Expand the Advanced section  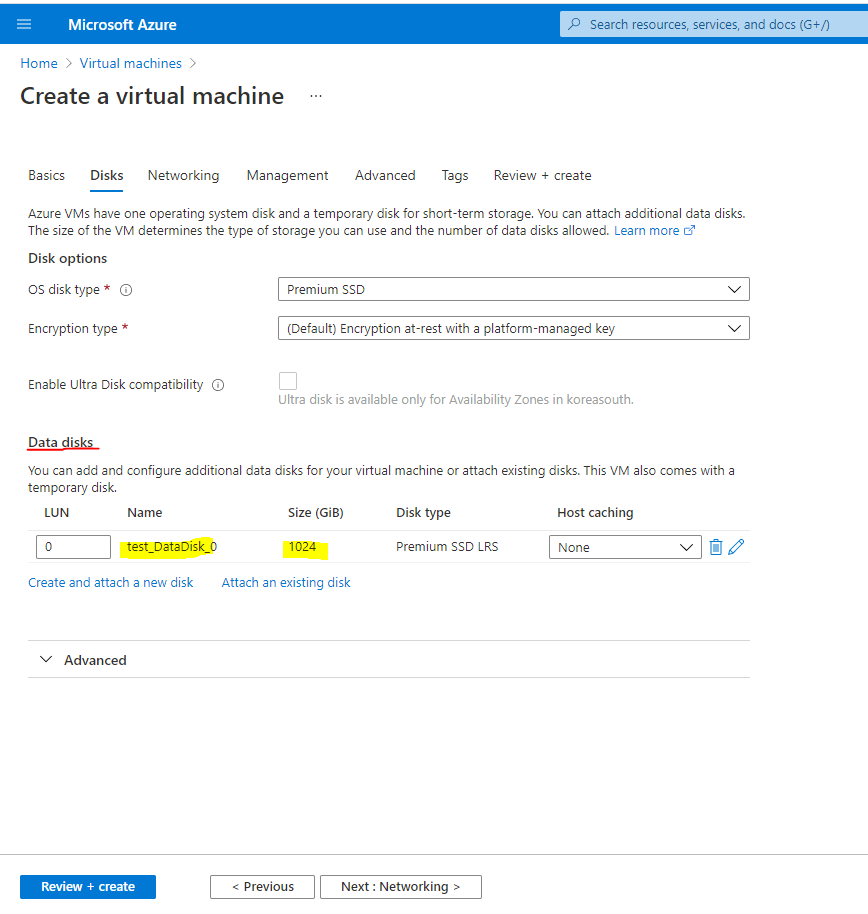pyautogui.click(x=83, y=660)
